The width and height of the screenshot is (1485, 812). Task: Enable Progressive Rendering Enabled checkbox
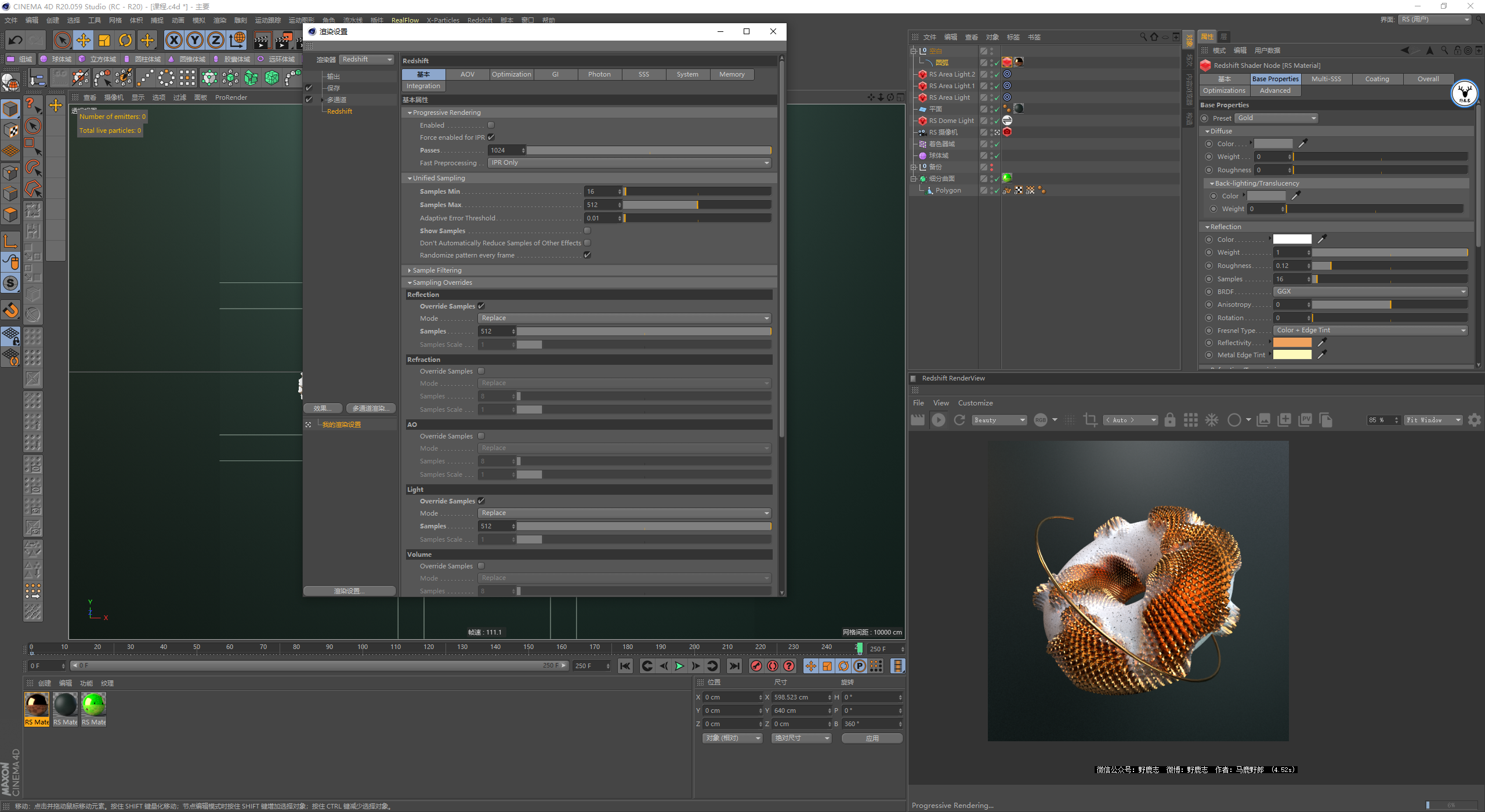[491, 125]
